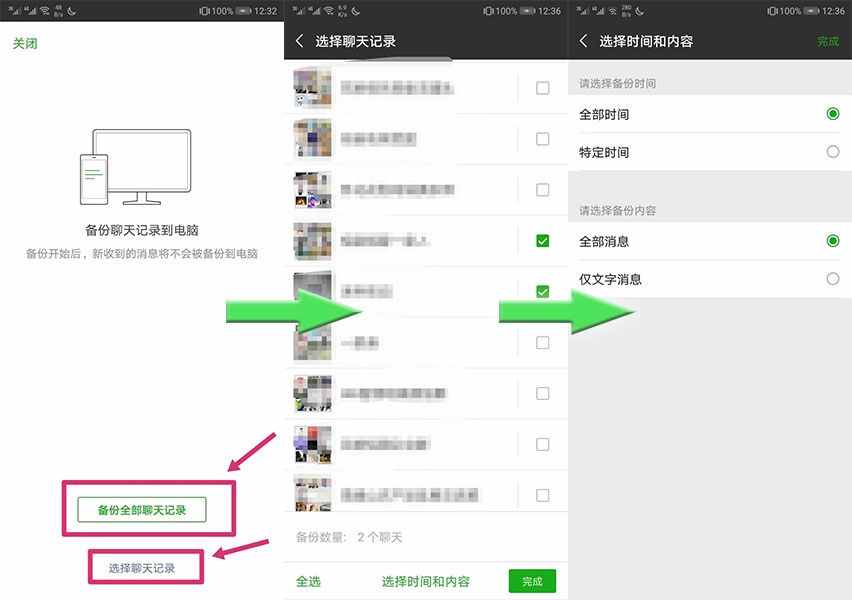Viewport: 852px width, 600px height.
Task: Click the green 完成 confirmation button
Action: point(532,581)
